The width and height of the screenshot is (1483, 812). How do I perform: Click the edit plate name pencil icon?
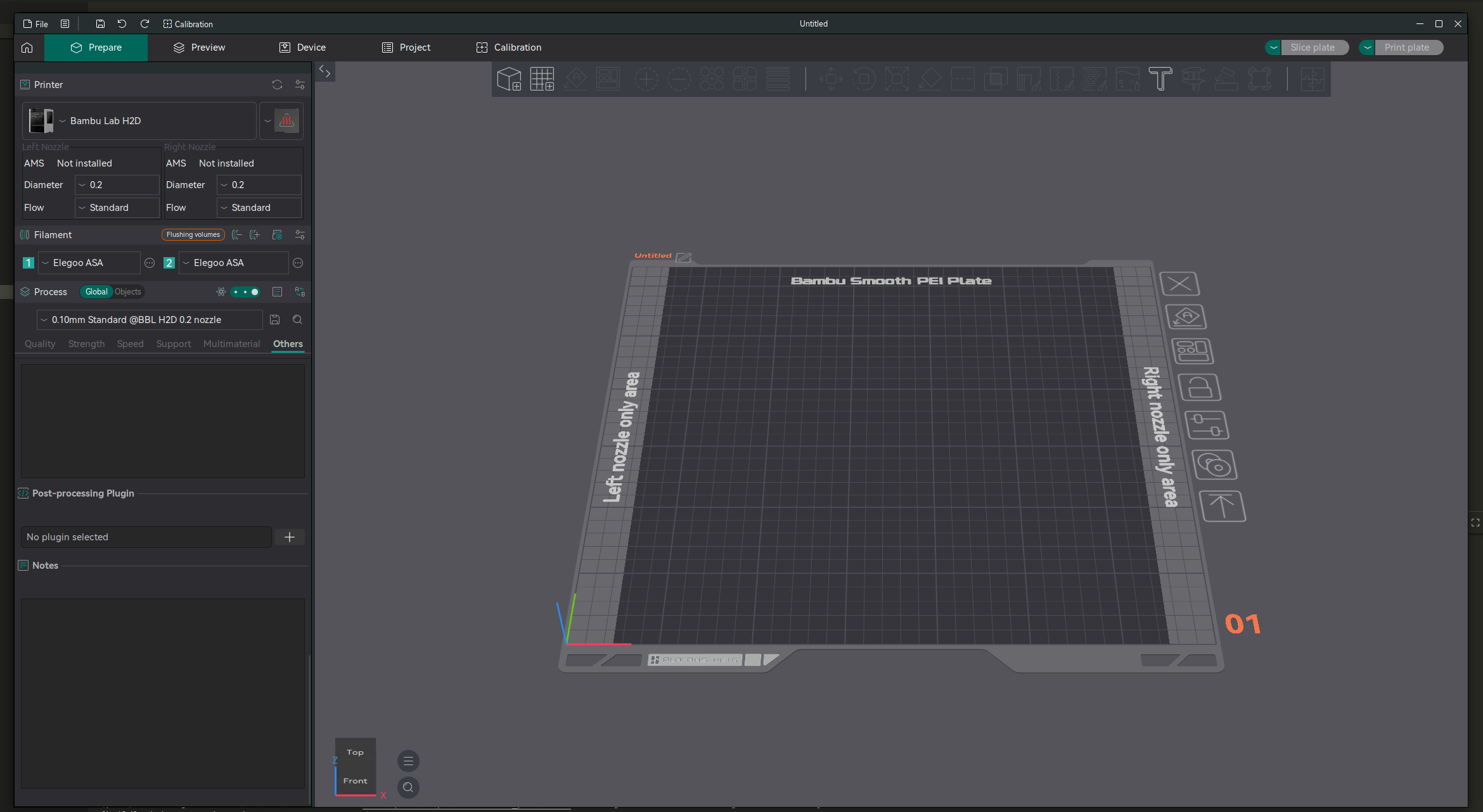click(683, 257)
